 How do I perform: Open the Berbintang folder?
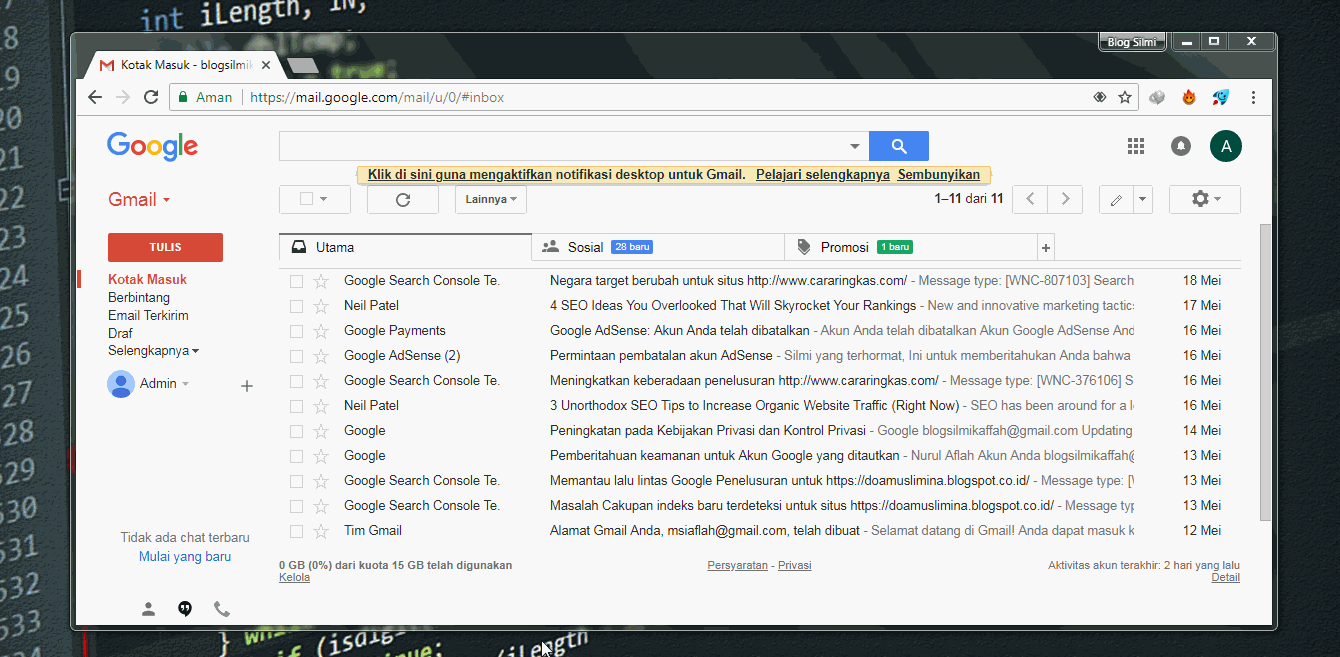point(139,298)
